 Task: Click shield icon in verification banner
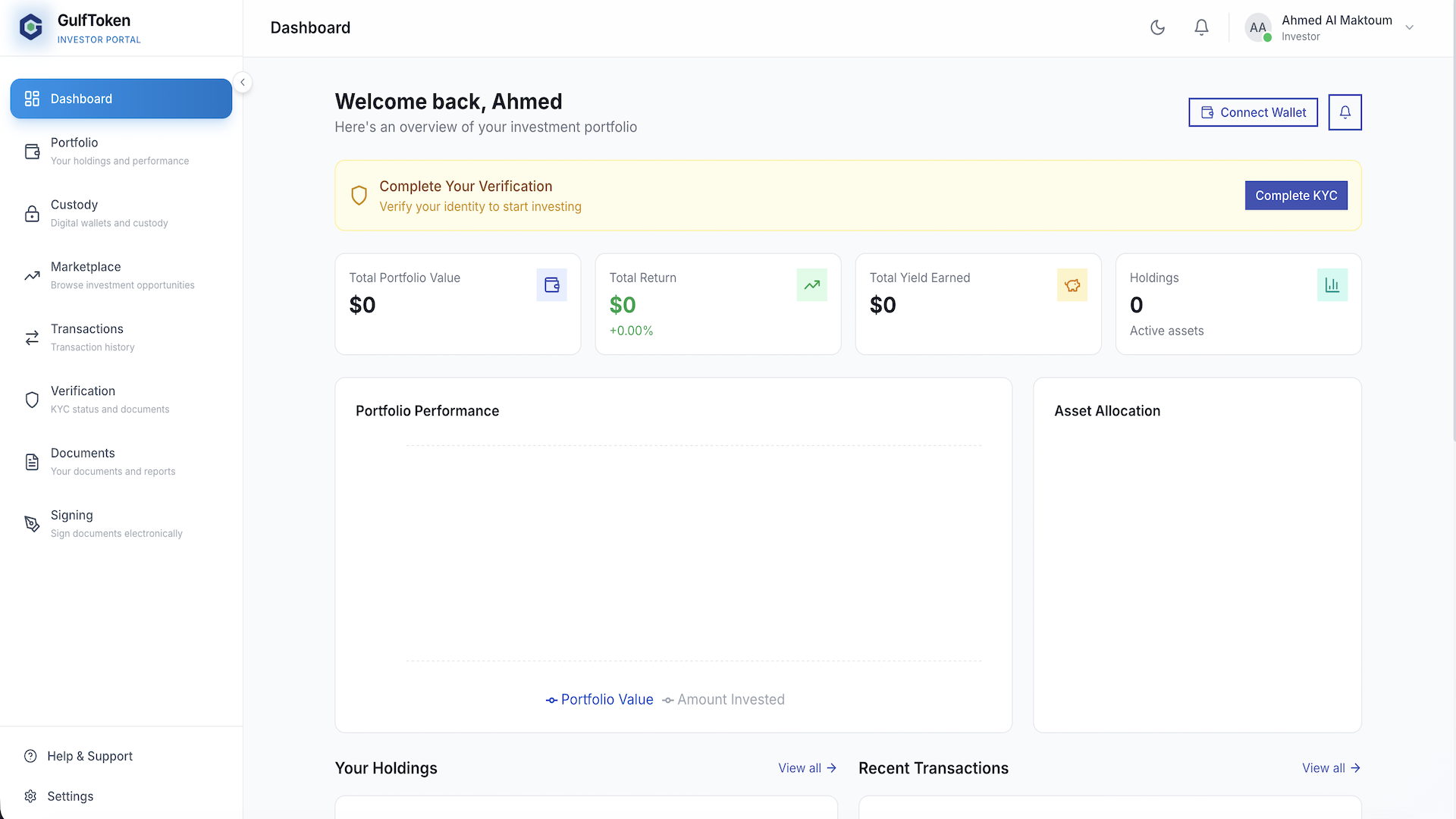pos(359,196)
